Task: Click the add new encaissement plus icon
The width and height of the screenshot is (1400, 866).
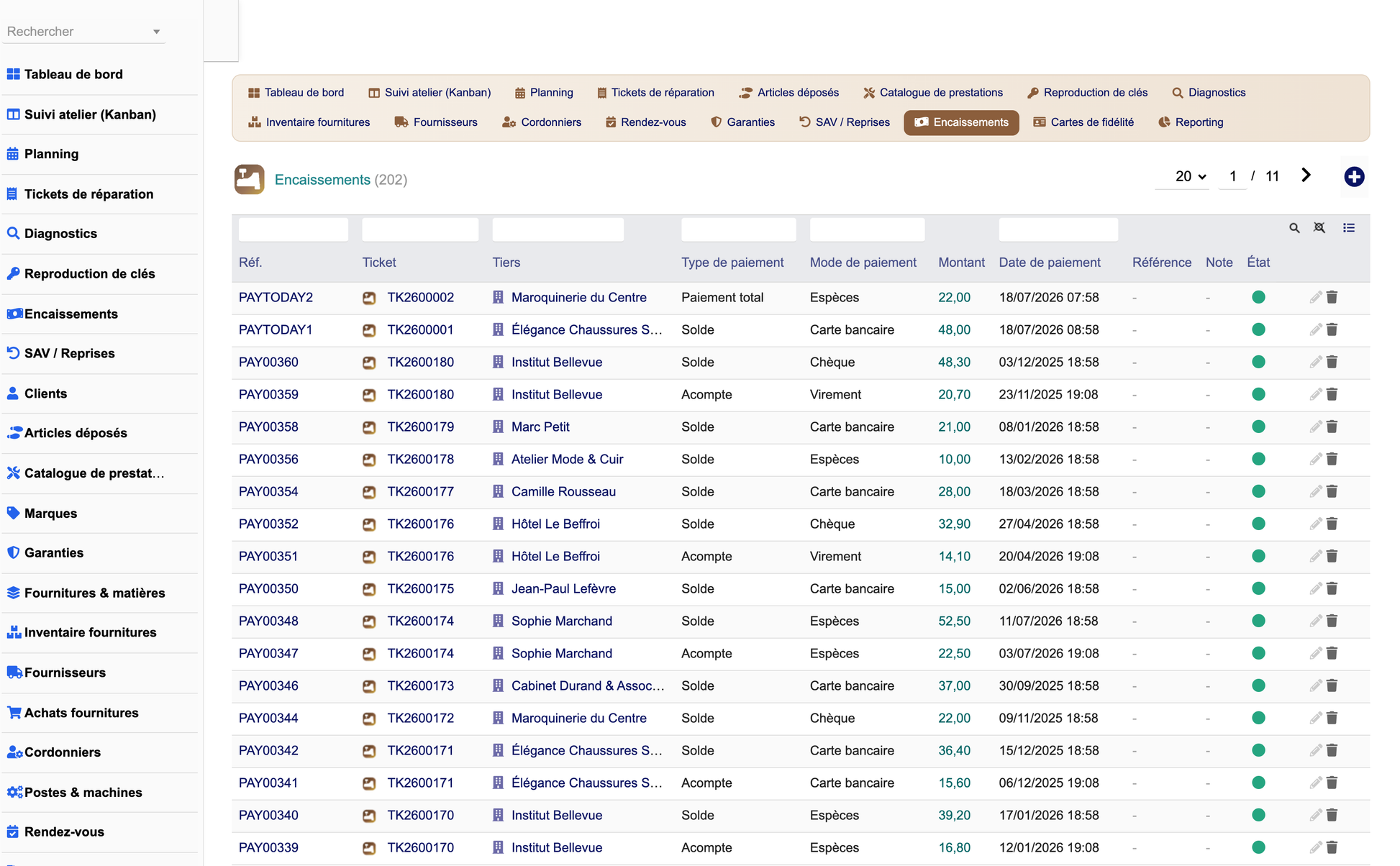Action: click(x=1354, y=176)
